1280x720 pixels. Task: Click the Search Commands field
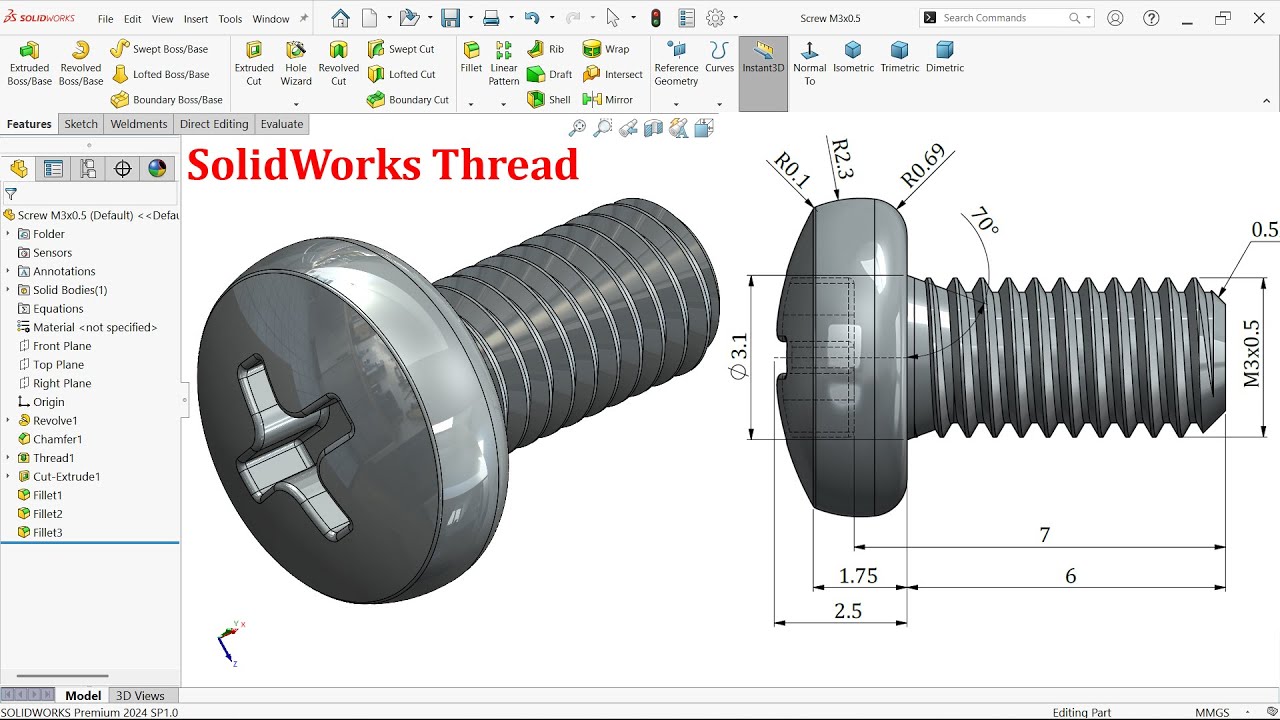[x=1006, y=18]
